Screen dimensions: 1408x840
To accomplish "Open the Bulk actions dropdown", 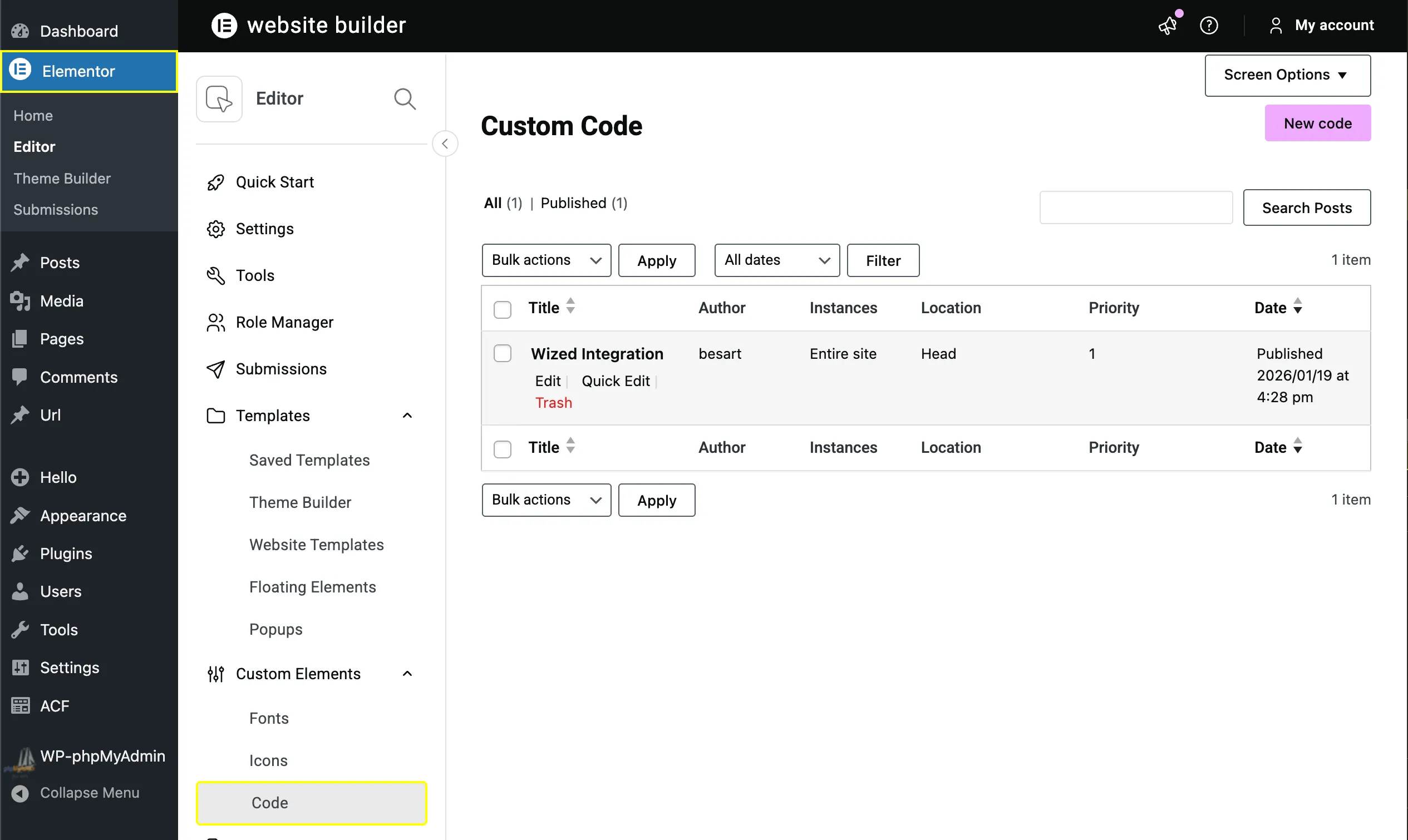I will click(546, 260).
